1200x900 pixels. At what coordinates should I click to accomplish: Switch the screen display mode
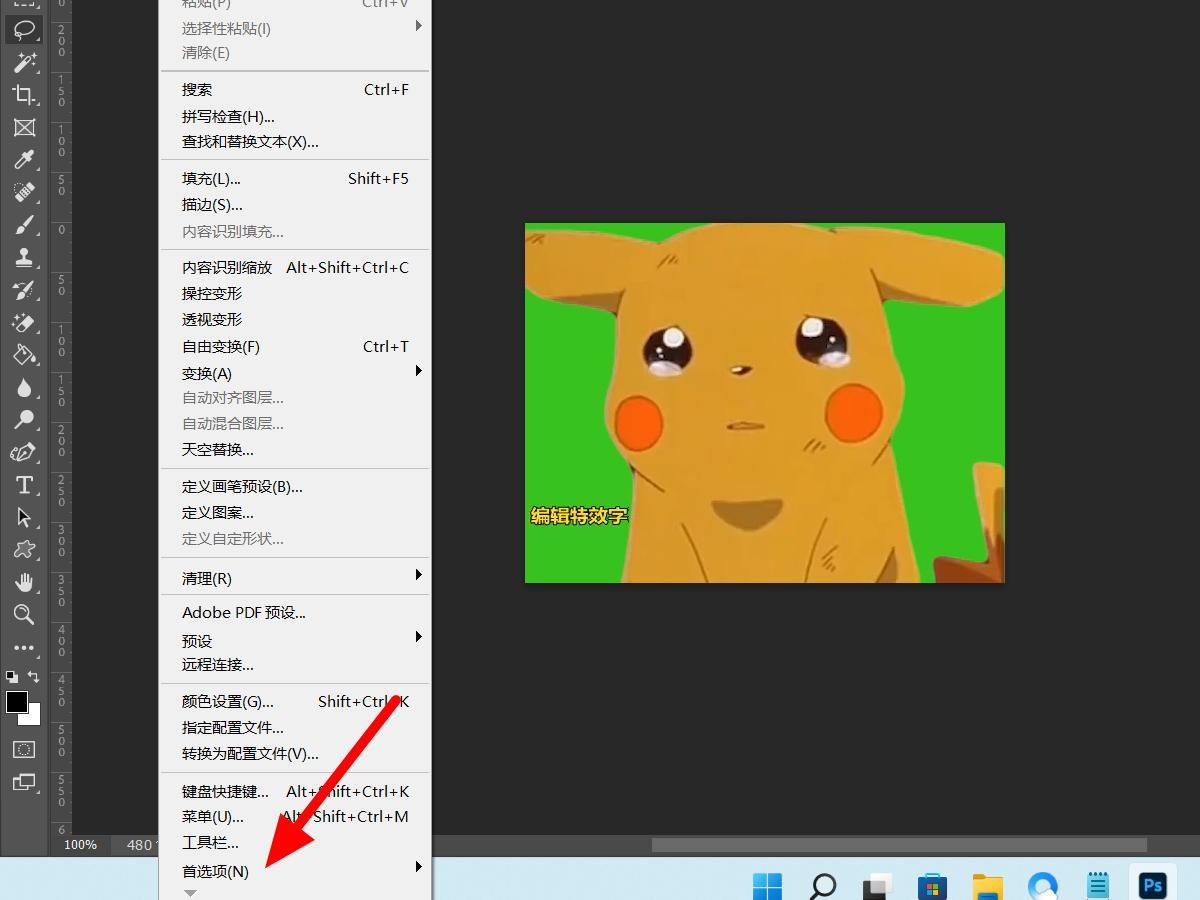[x=25, y=781]
